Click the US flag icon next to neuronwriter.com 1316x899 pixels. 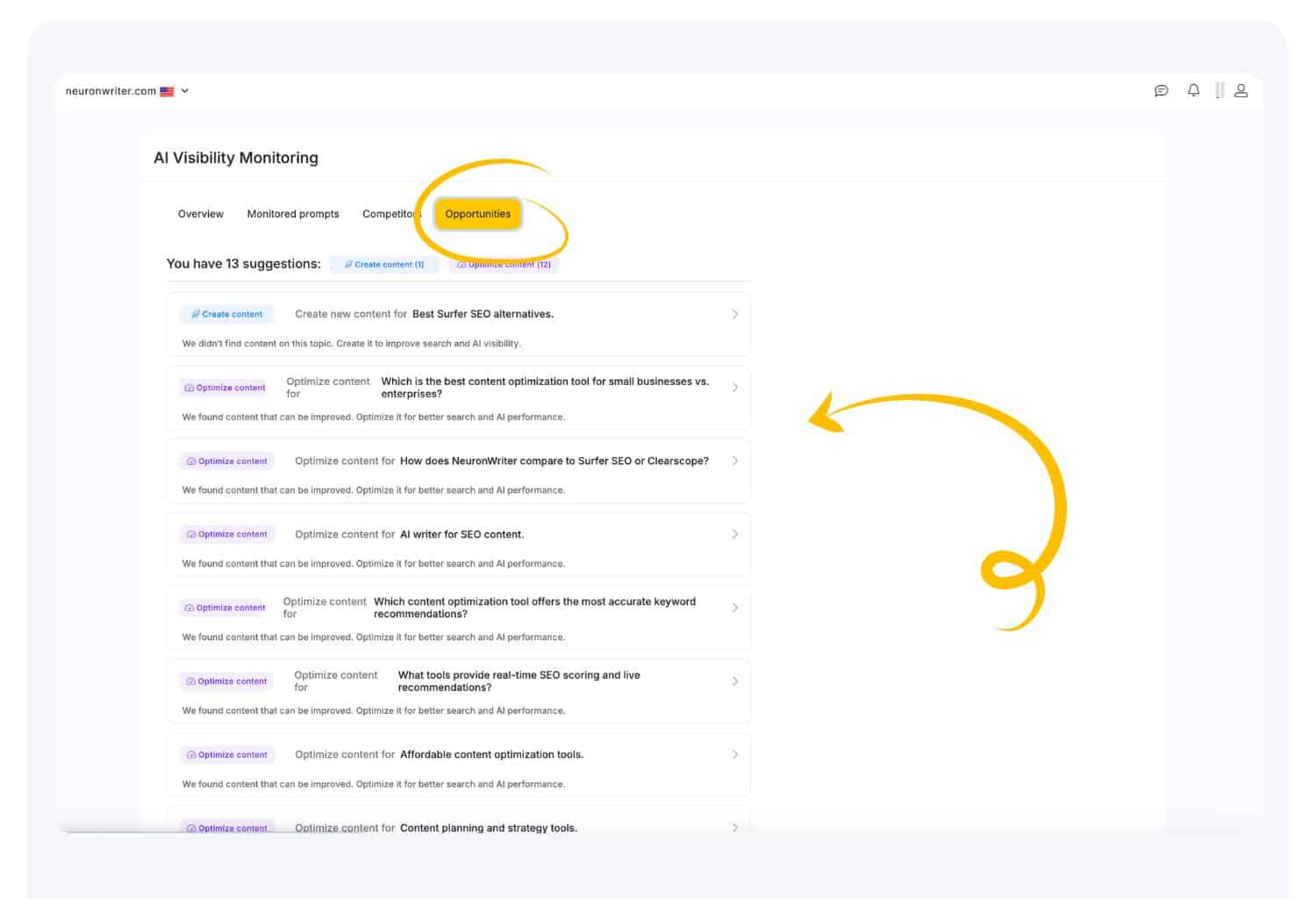coord(167,90)
